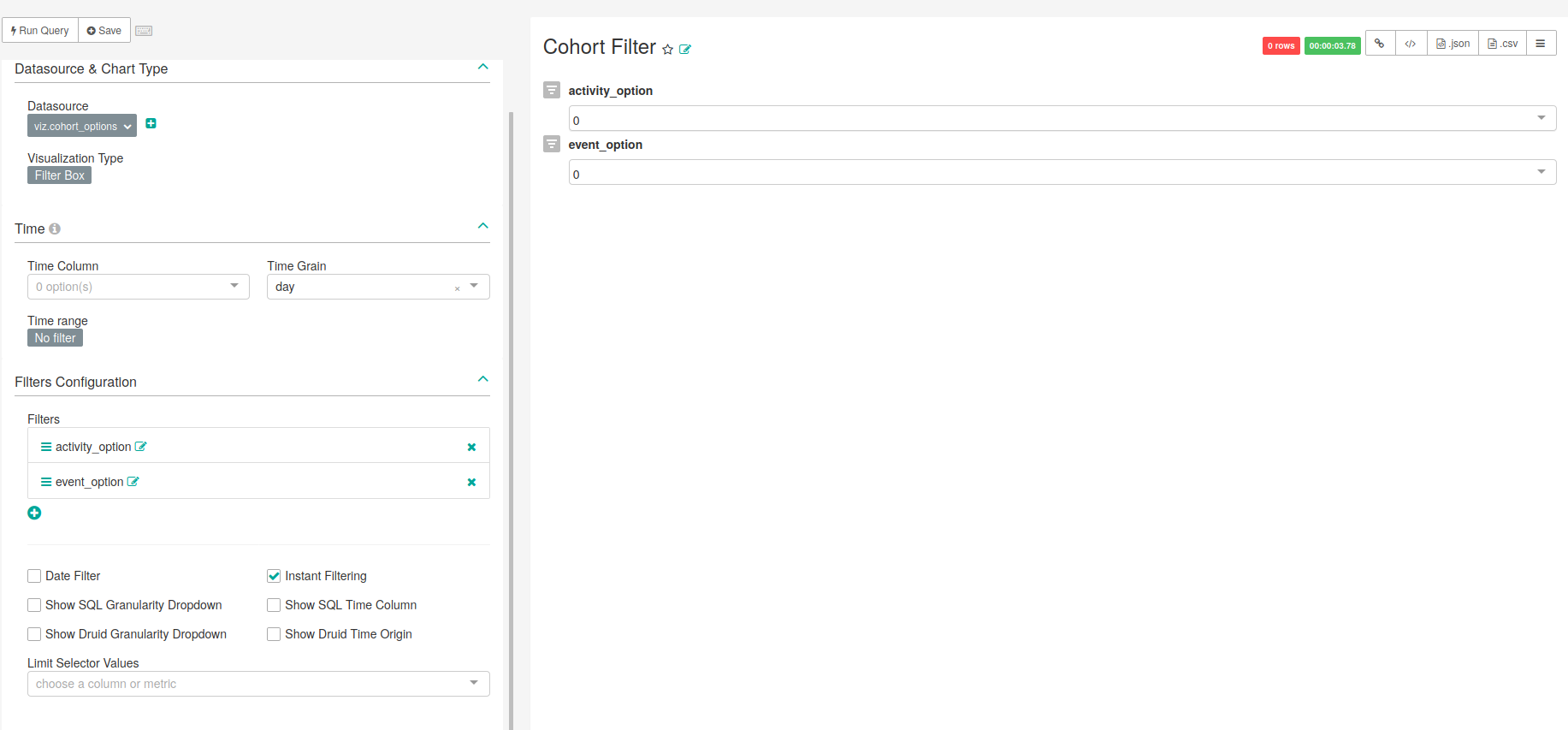Open the embed code icon
This screenshot has width=1568, height=730.
click(1411, 43)
